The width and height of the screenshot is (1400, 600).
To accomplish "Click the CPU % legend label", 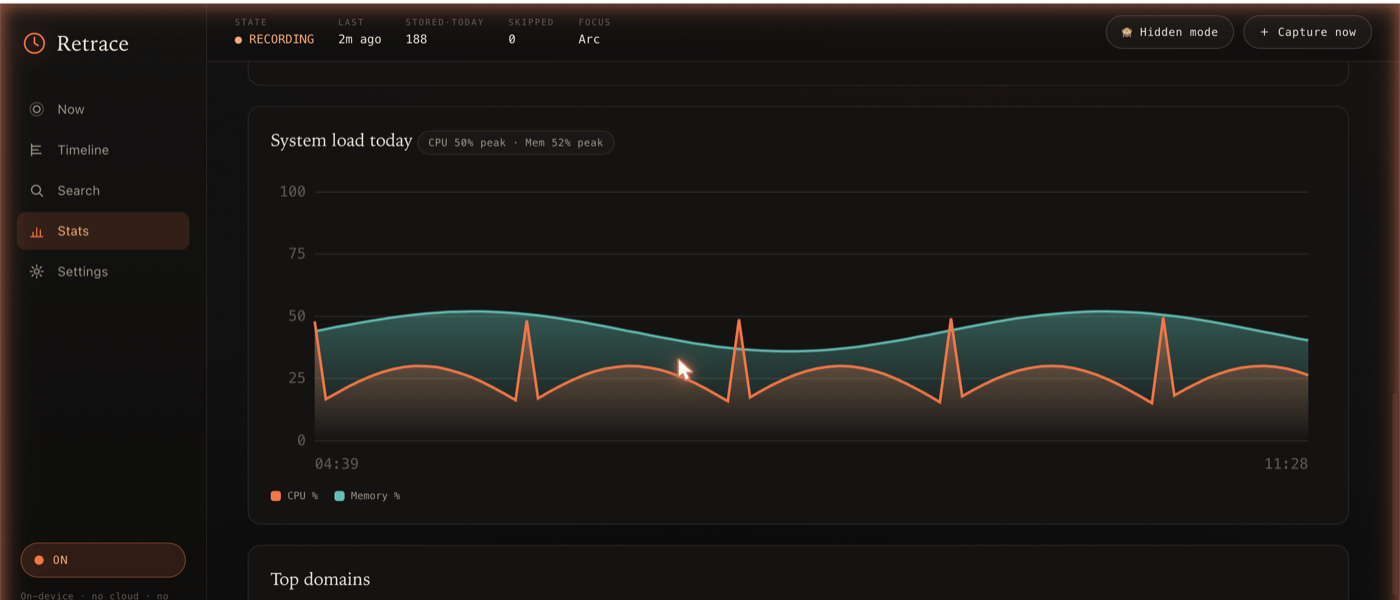I will (303, 496).
